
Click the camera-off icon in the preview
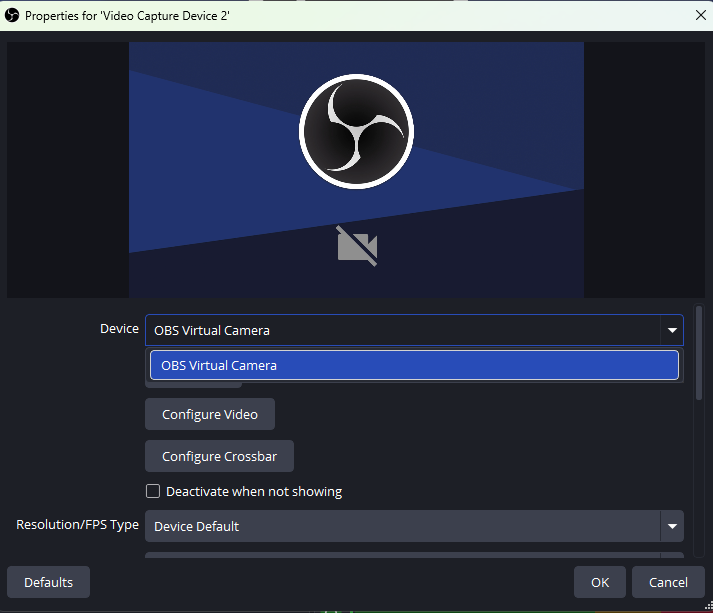point(357,246)
